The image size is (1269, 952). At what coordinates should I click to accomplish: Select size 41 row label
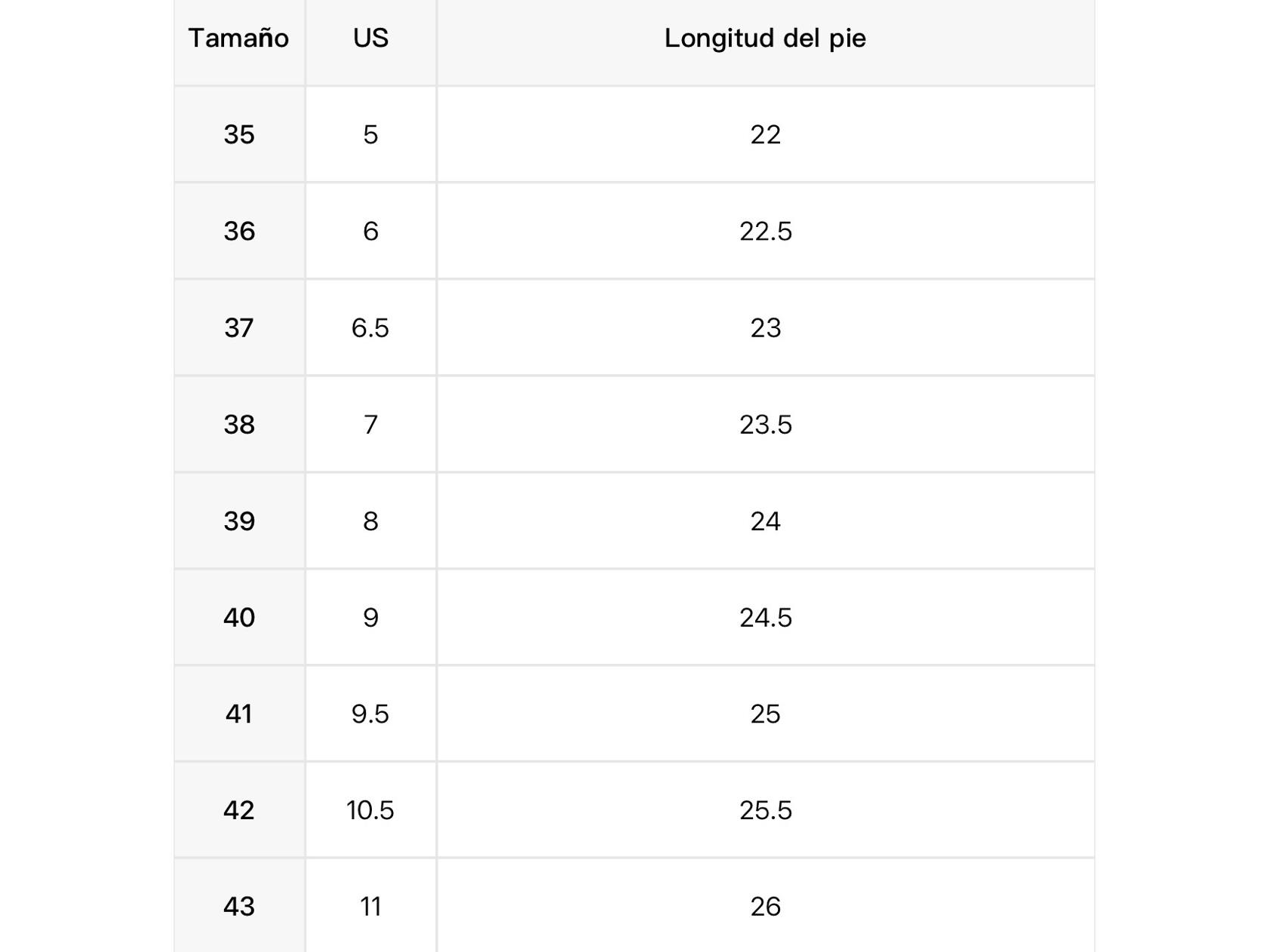point(239,714)
